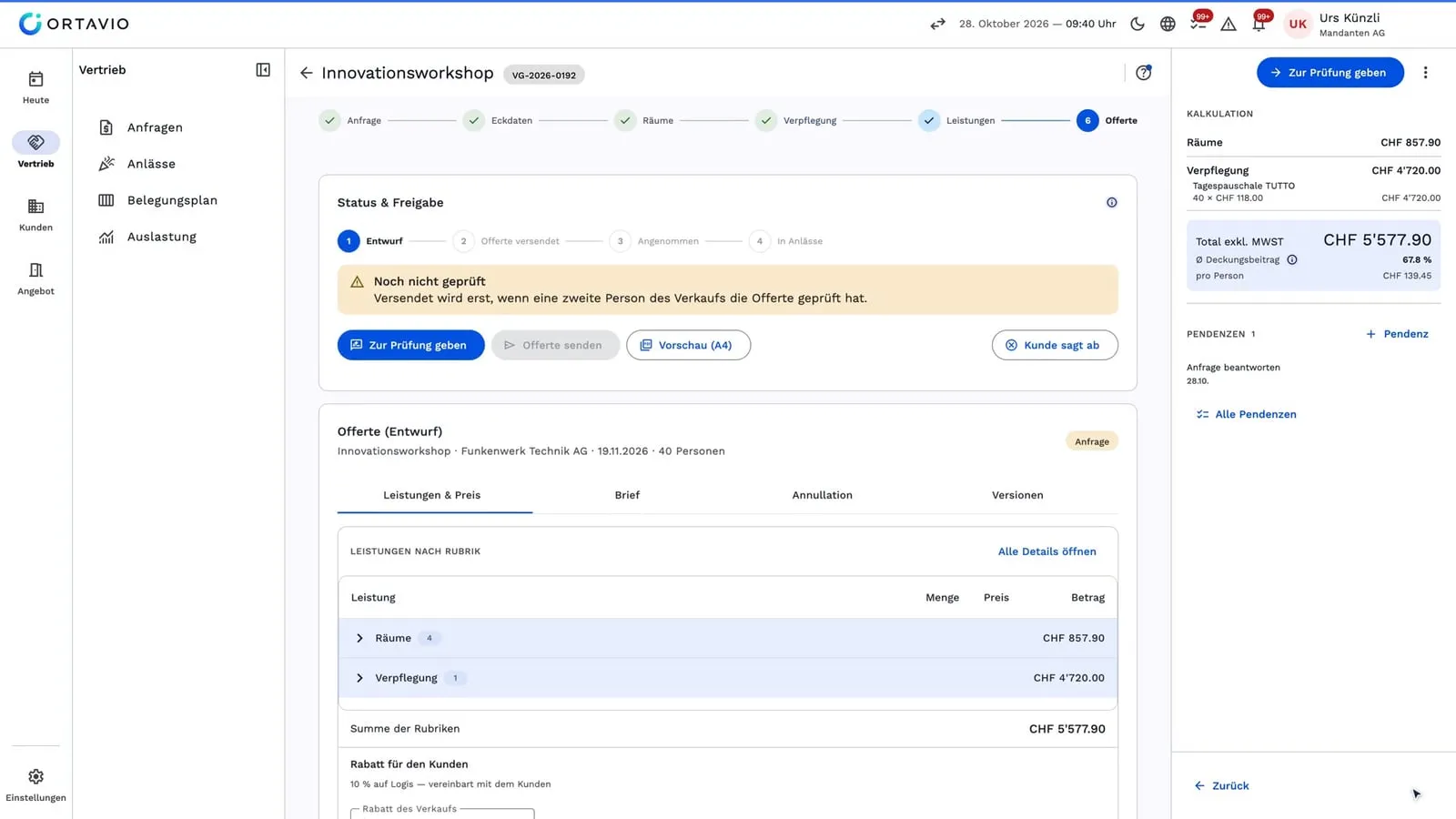Viewport: 1456px width, 819px height.
Task: Go to the Eckdaten wizard step
Action: click(x=499, y=120)
